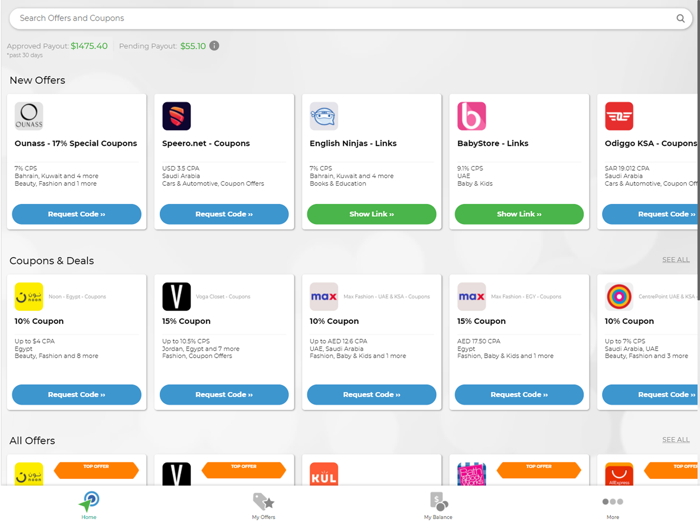This screenshot has width=700, height=525.
Task: Click the Voga Closet TOP OFFER badge
Action: pos(244,470)
